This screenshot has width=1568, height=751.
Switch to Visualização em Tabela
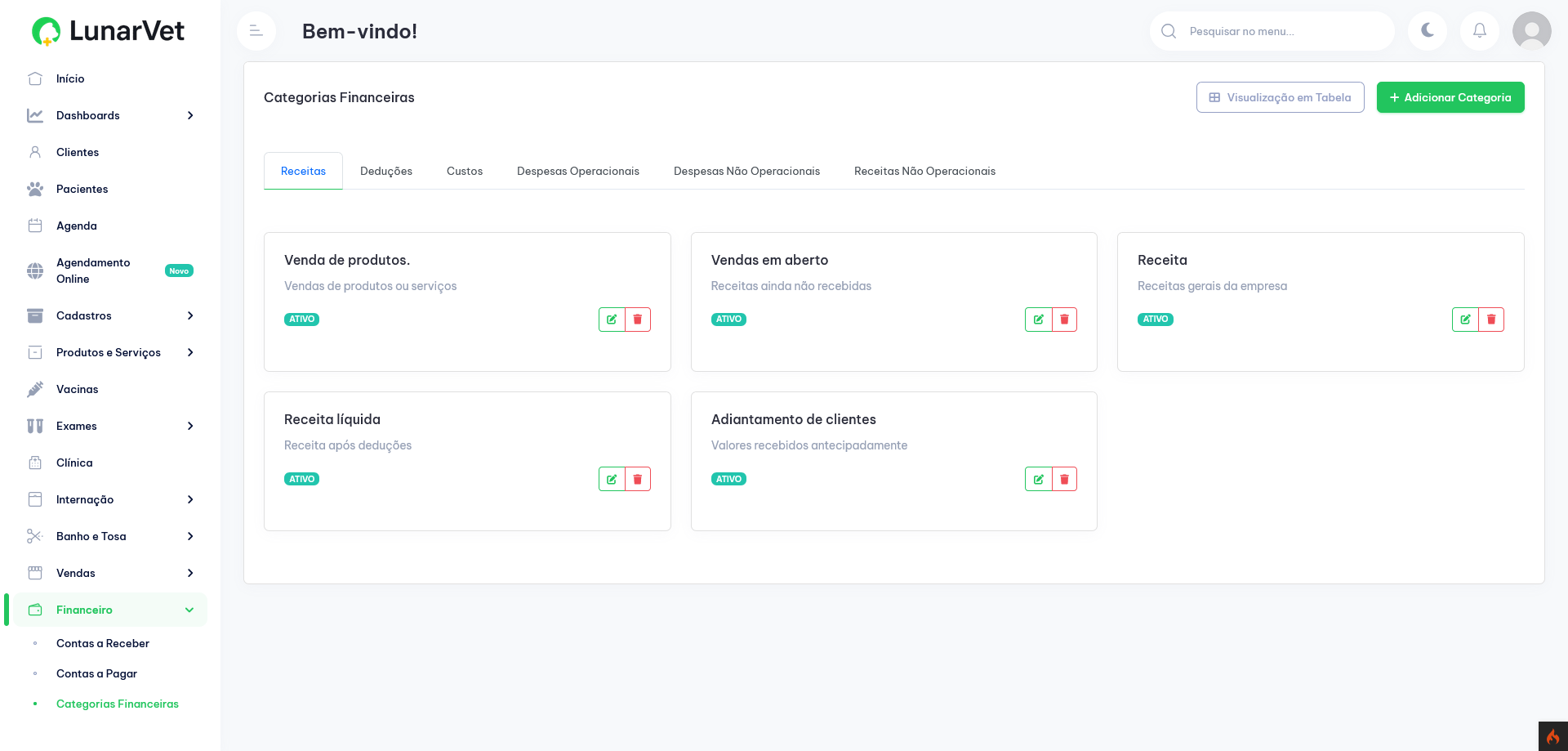1281,97
